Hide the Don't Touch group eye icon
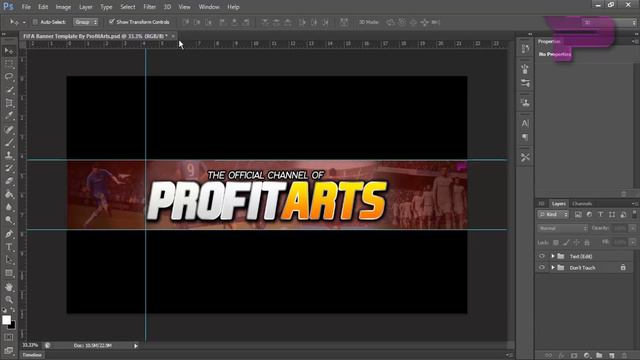This screenshot has width=640, height=360. (x=542, y=268)
